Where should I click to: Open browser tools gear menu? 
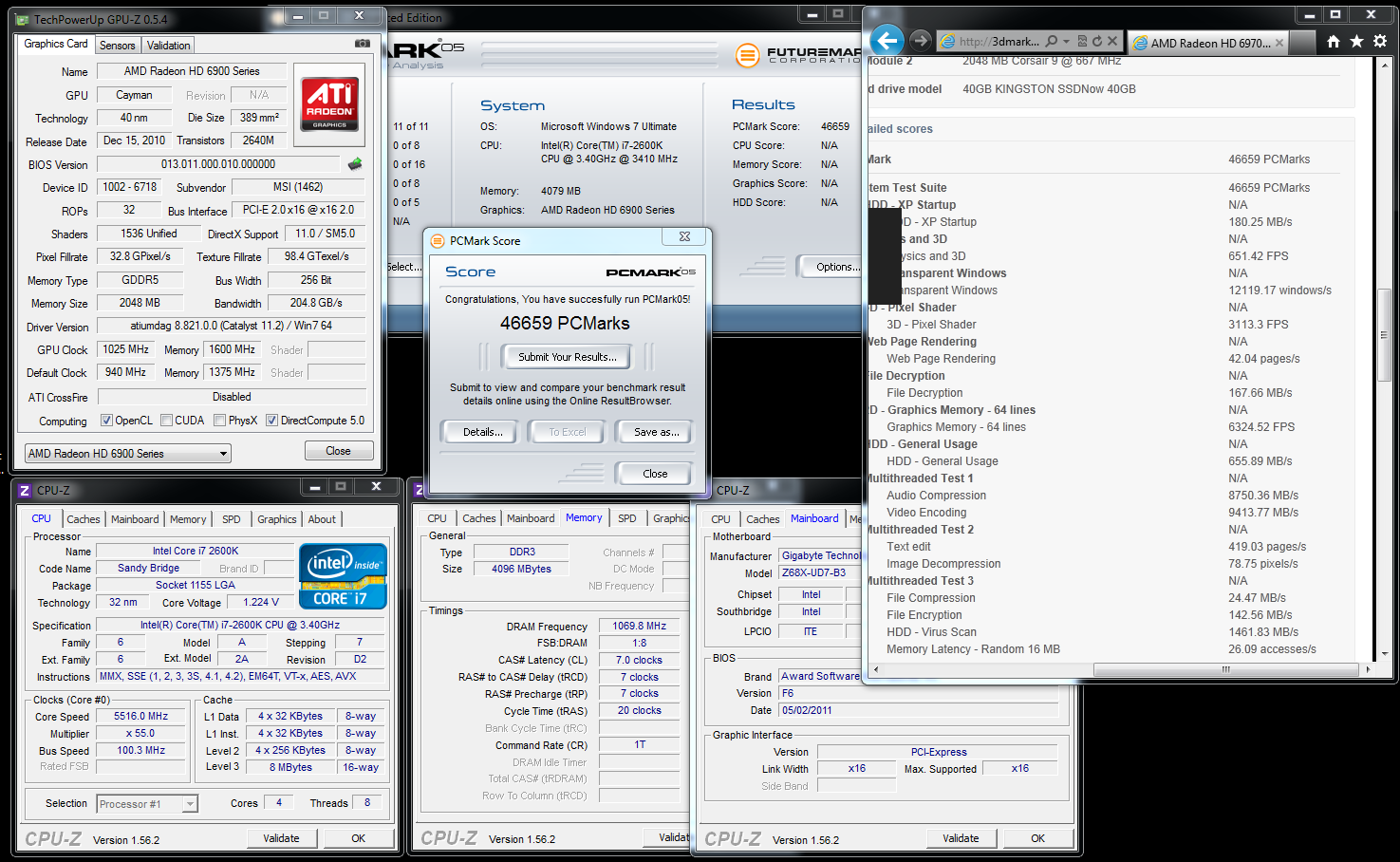[1380, 42]
